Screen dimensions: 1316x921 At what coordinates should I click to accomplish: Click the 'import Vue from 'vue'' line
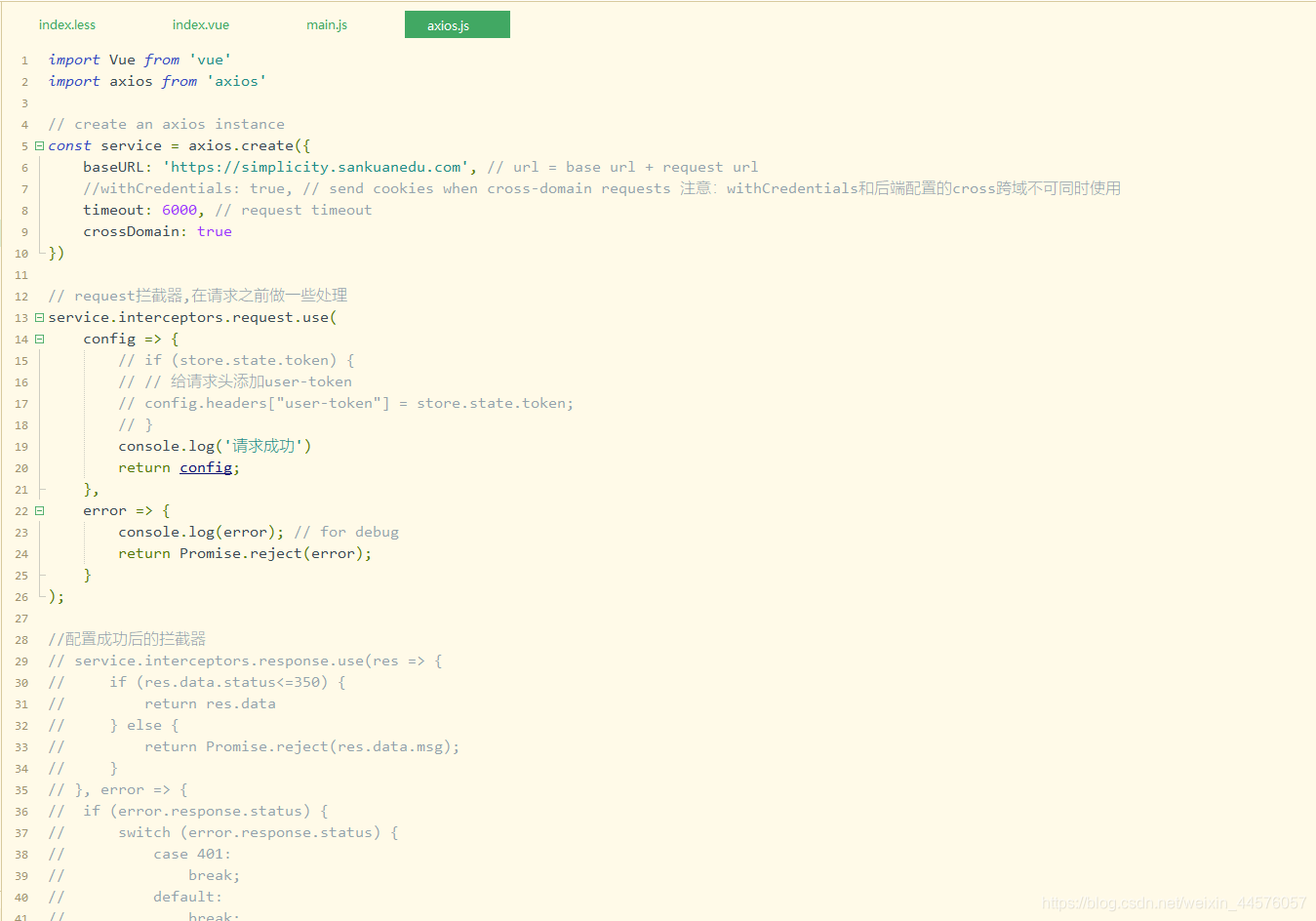140,60
